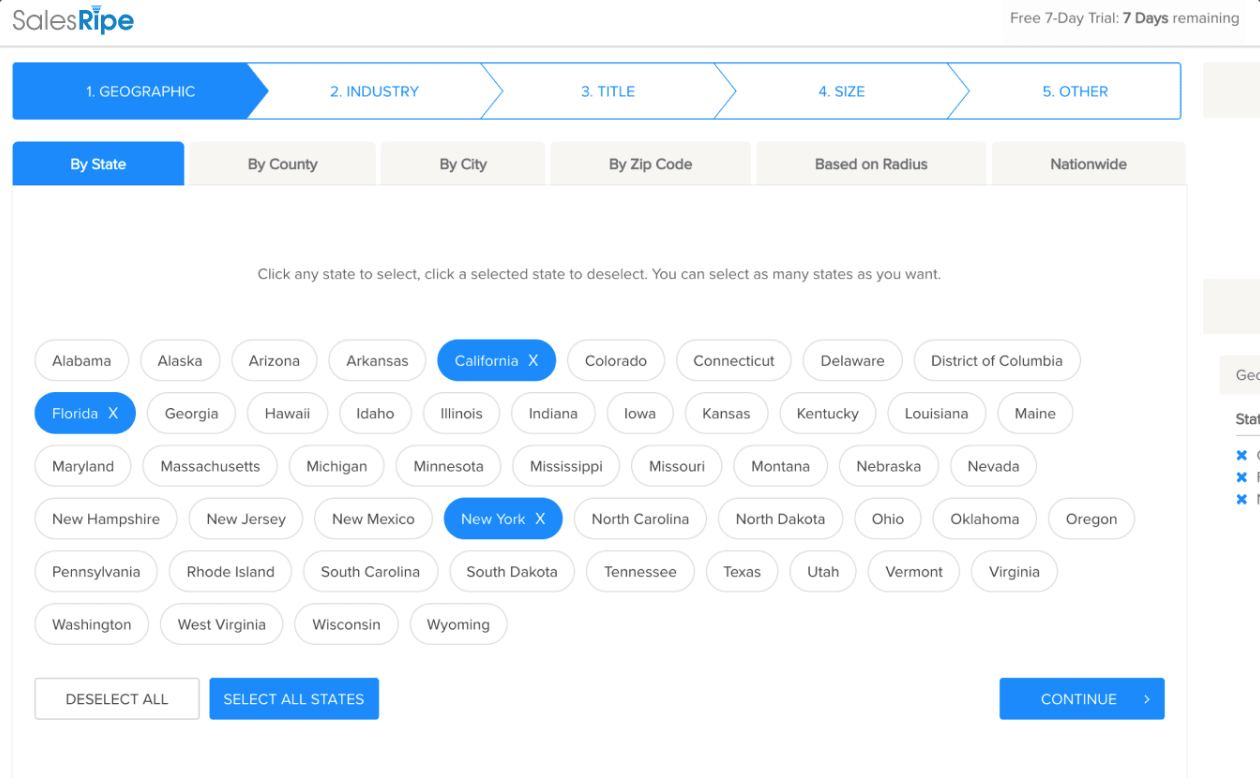
Task: Select the District of Columbia pill
Action: (x=997, y=361)
